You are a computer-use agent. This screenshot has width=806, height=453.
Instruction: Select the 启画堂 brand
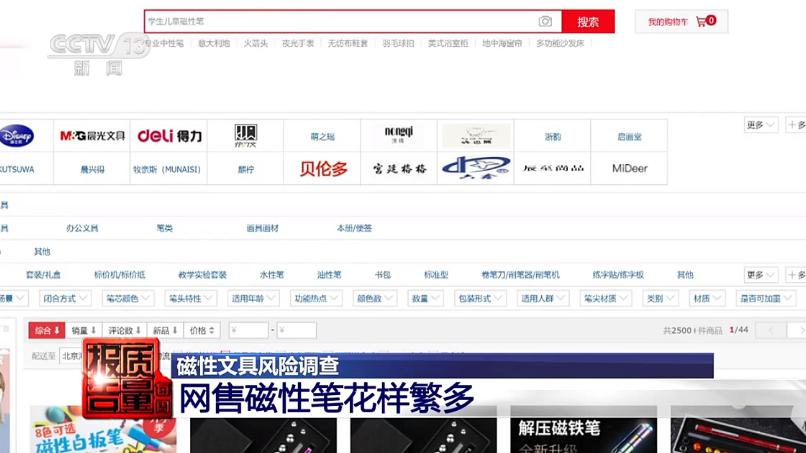[x=629, y=137]
